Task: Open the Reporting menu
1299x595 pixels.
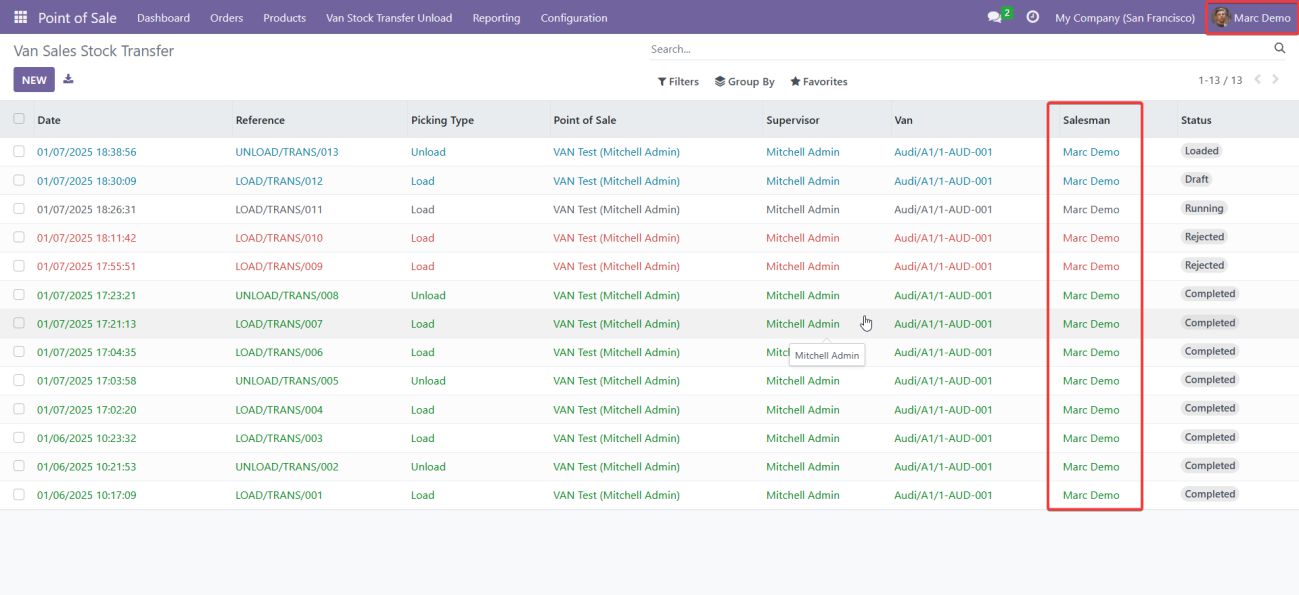Action: tap(496, 18)
